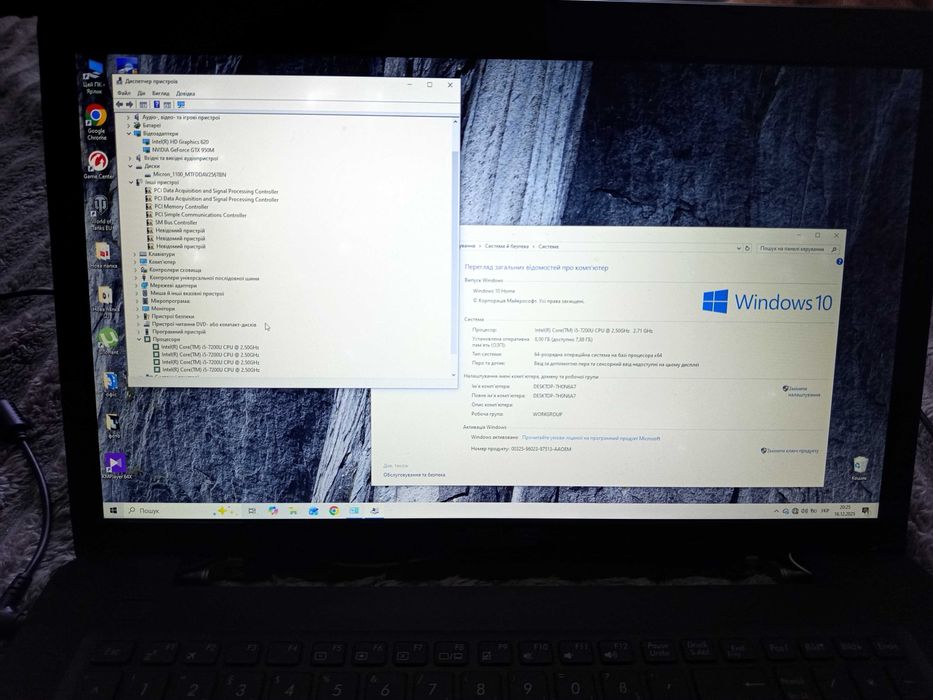This screenshot has height=700, width=933.
Task: Click the refresh button beside System address bar
Action: pyautogui.click(x=748, y=248)
